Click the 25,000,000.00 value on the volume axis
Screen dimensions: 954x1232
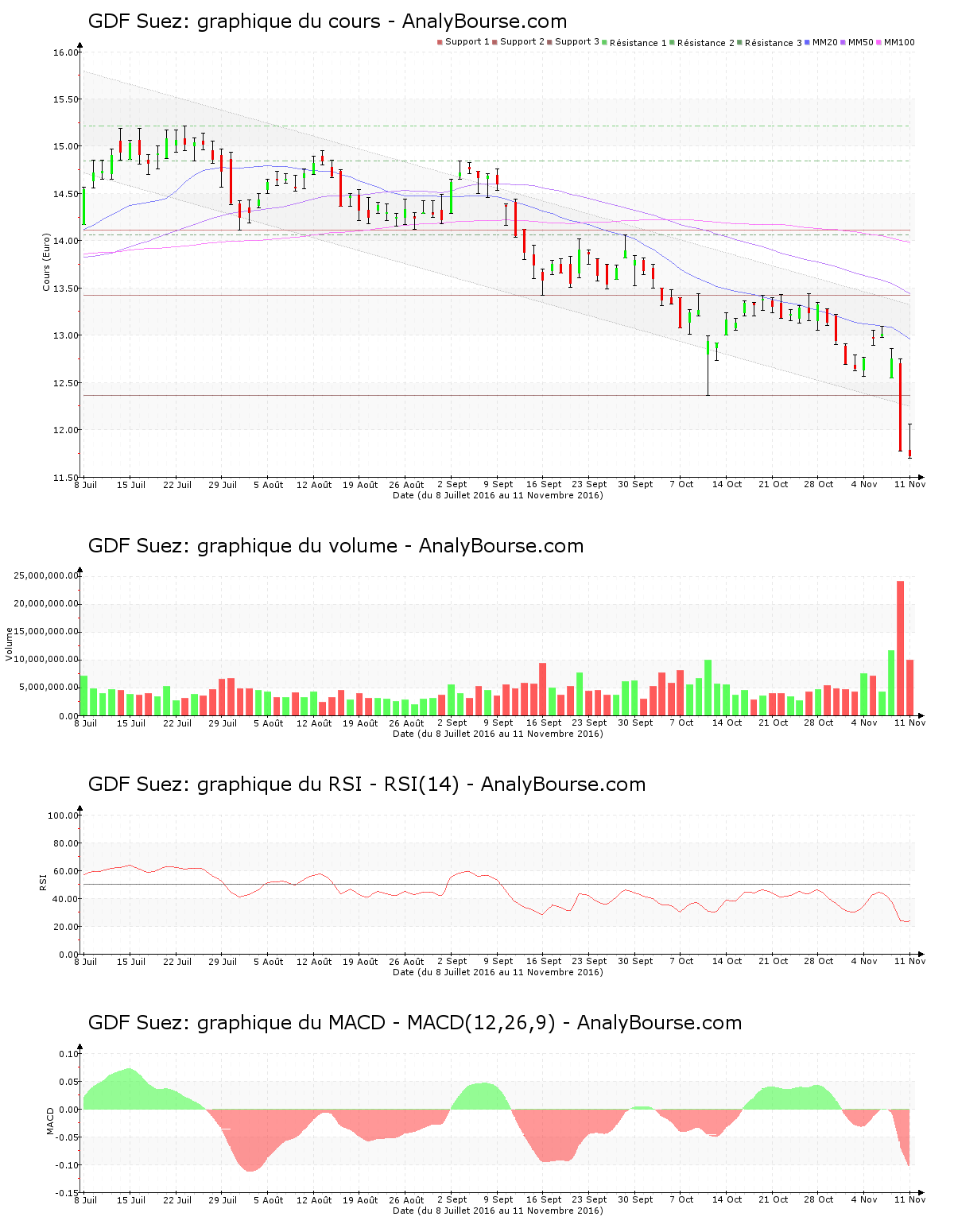(x=47, y=575)
